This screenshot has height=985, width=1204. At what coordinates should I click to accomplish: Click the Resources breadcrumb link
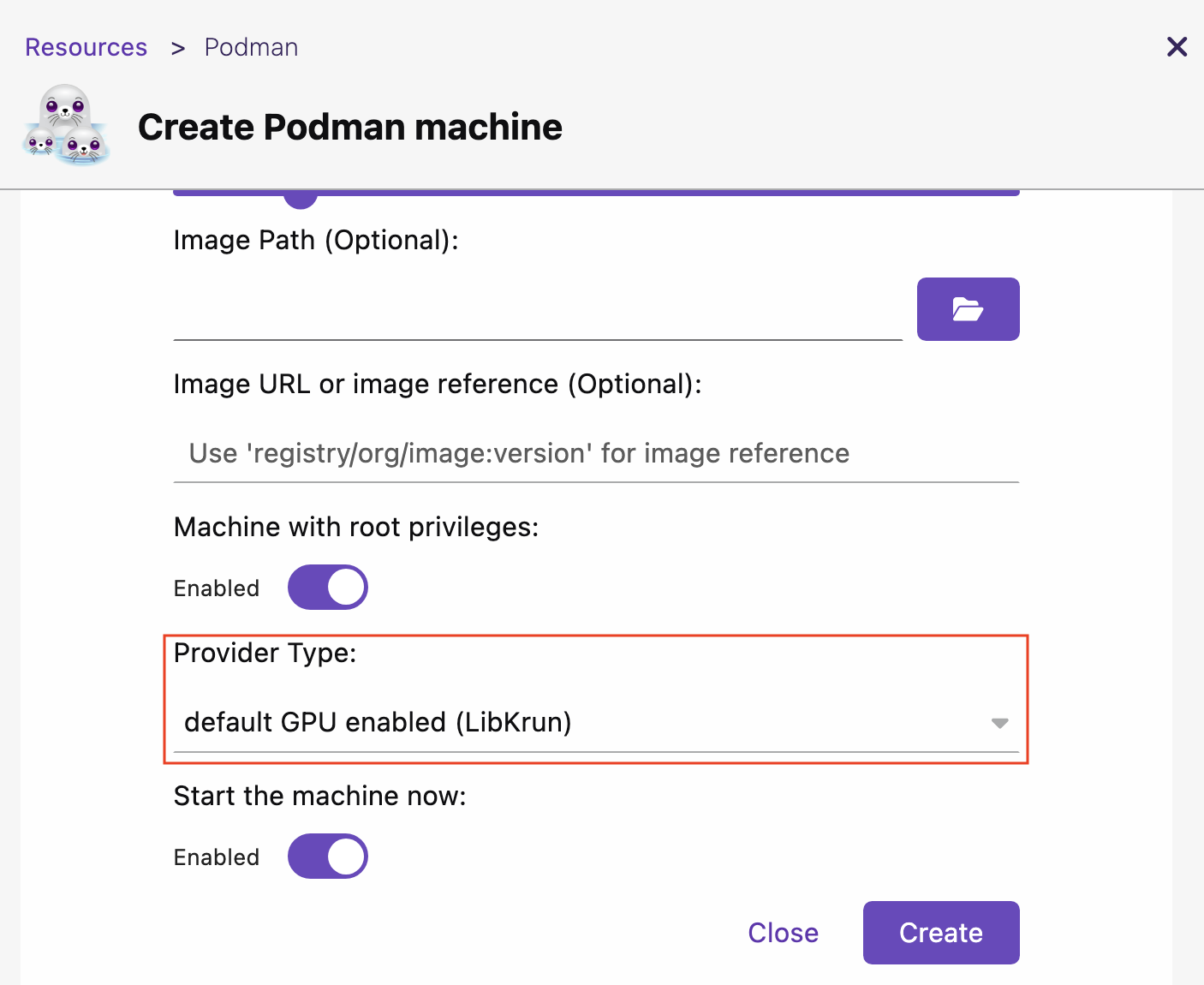pos(86,47)
